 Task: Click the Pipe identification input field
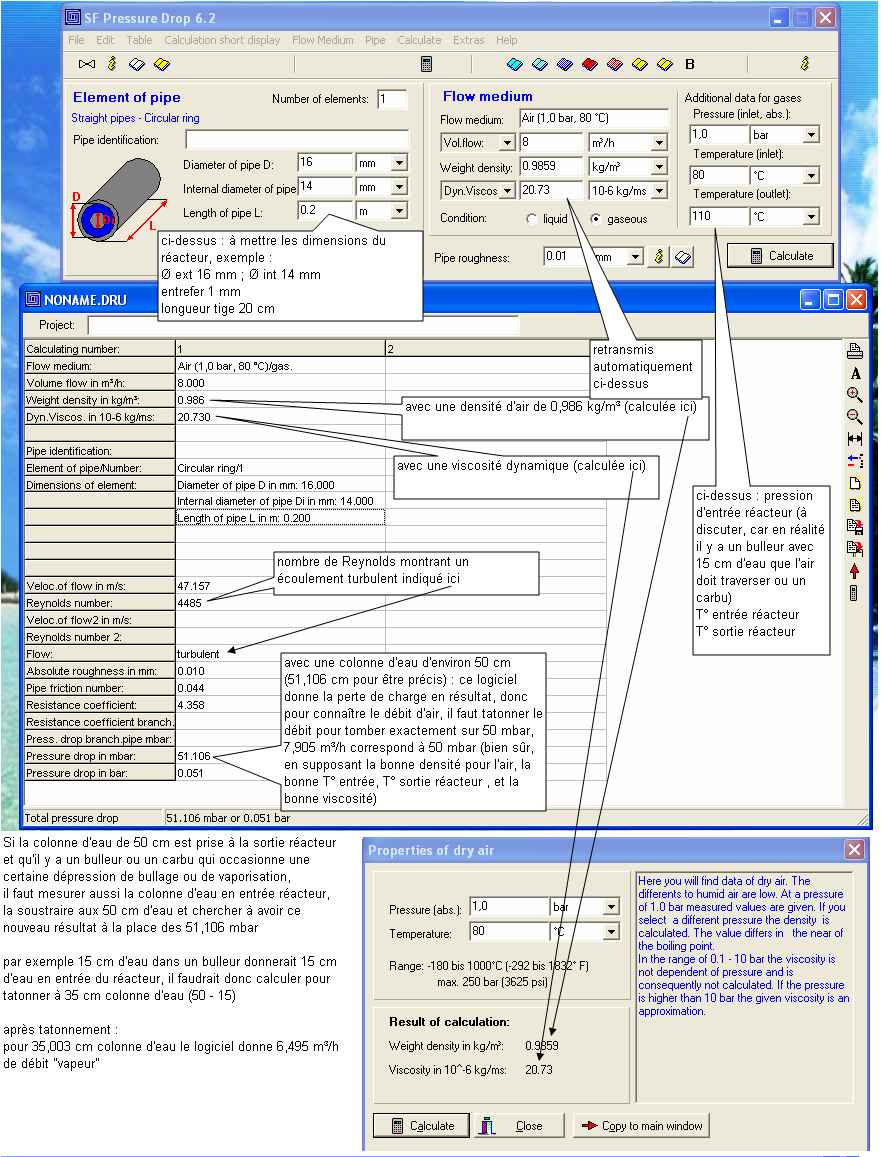click(297, 140)
